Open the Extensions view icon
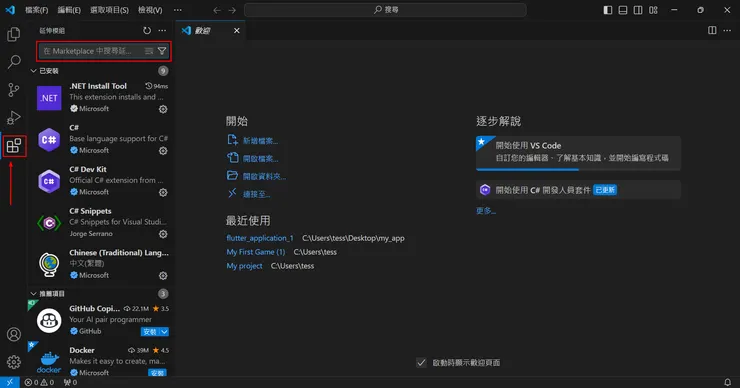This screenshot has height=388, width=740. [x=14, y=146]
